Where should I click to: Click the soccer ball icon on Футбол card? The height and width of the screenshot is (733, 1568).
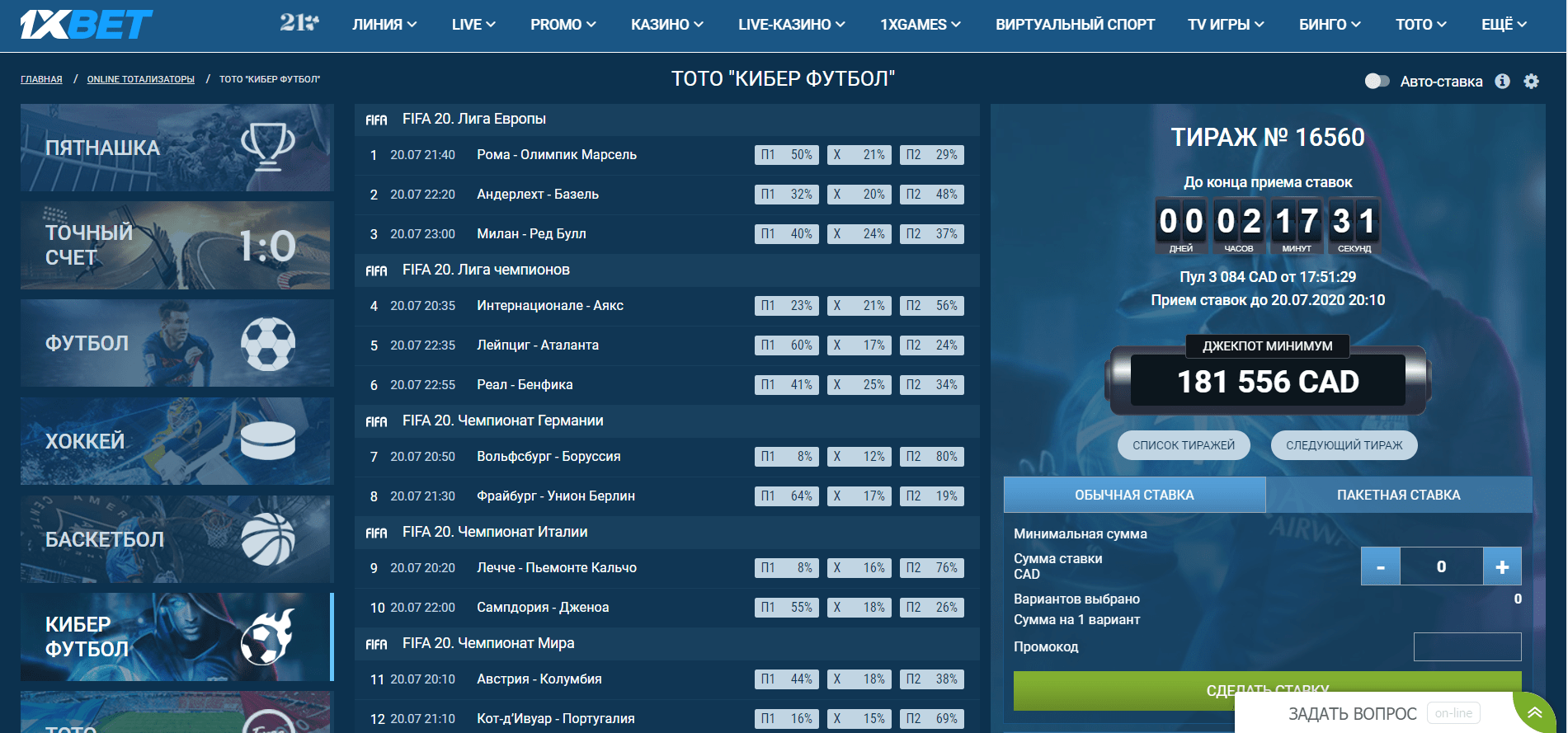click(x=268, y=343)
